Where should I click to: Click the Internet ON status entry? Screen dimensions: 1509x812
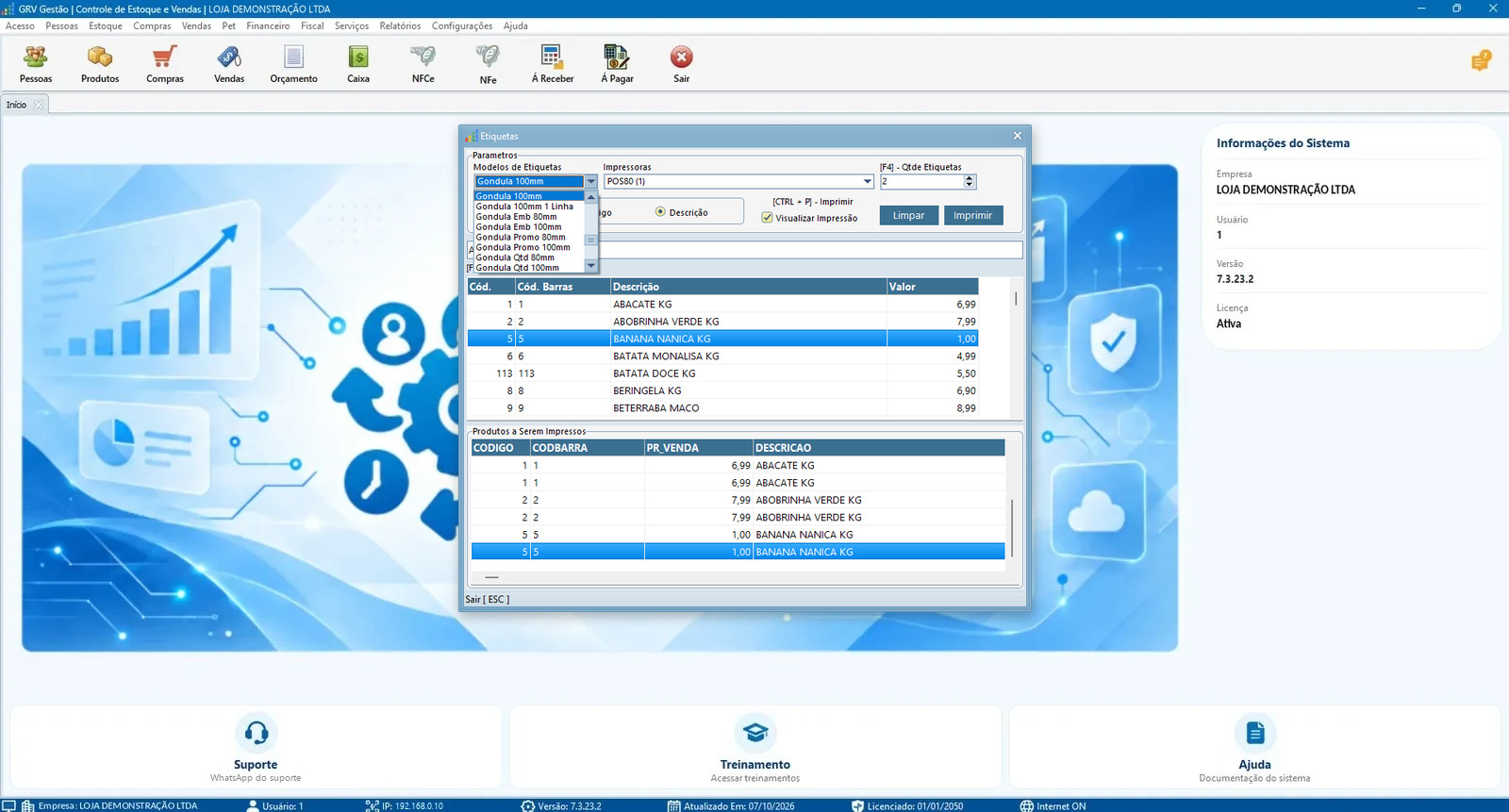(1053, 806)
